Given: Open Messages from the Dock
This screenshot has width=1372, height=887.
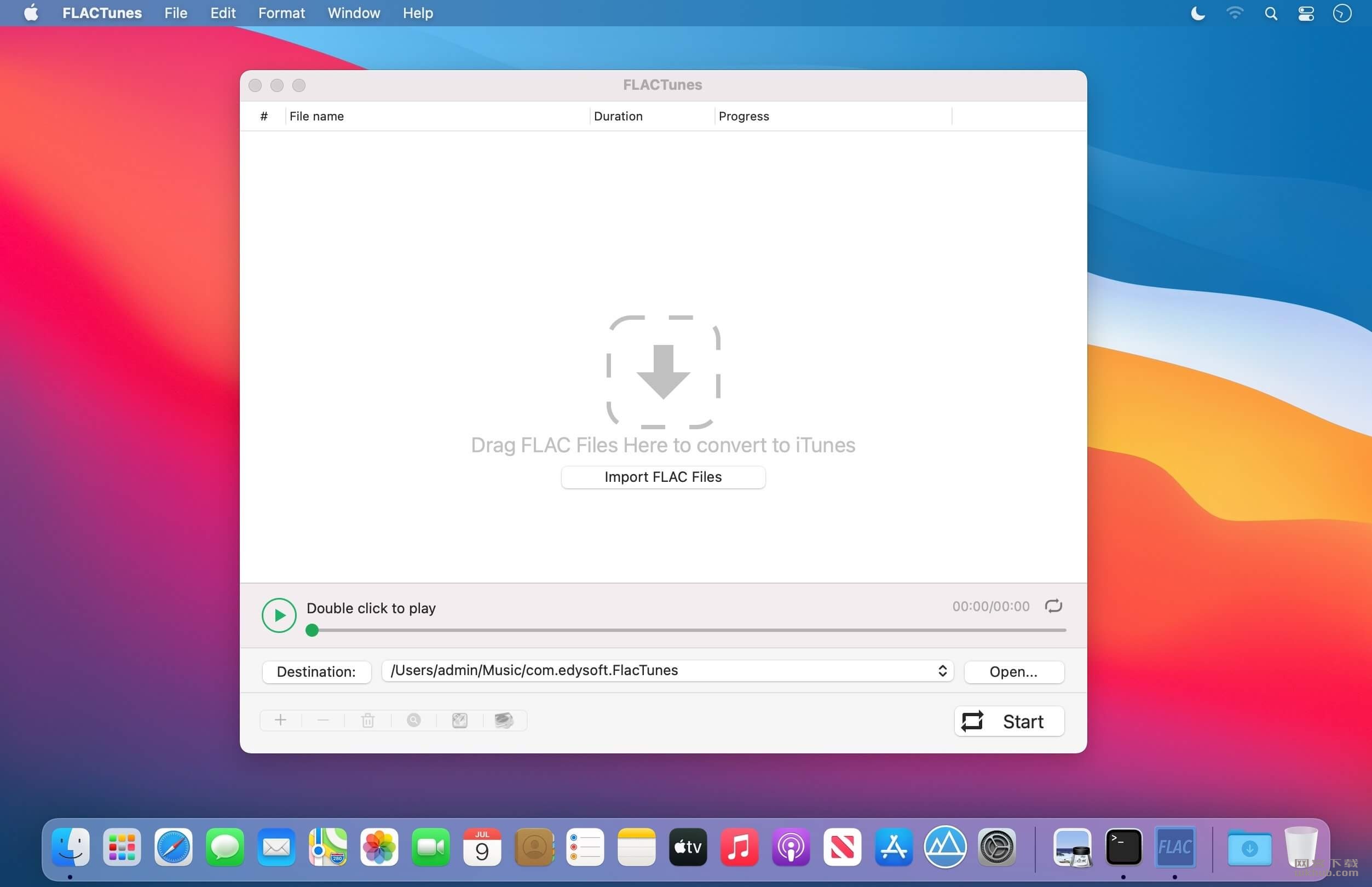Looking at the screenshot, I should click(224, 846).
